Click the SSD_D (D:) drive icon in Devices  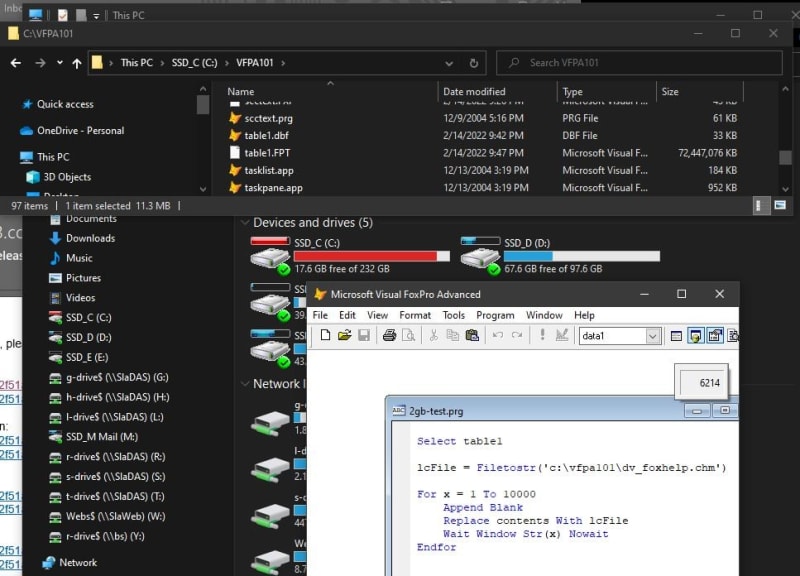coord(480,255)
